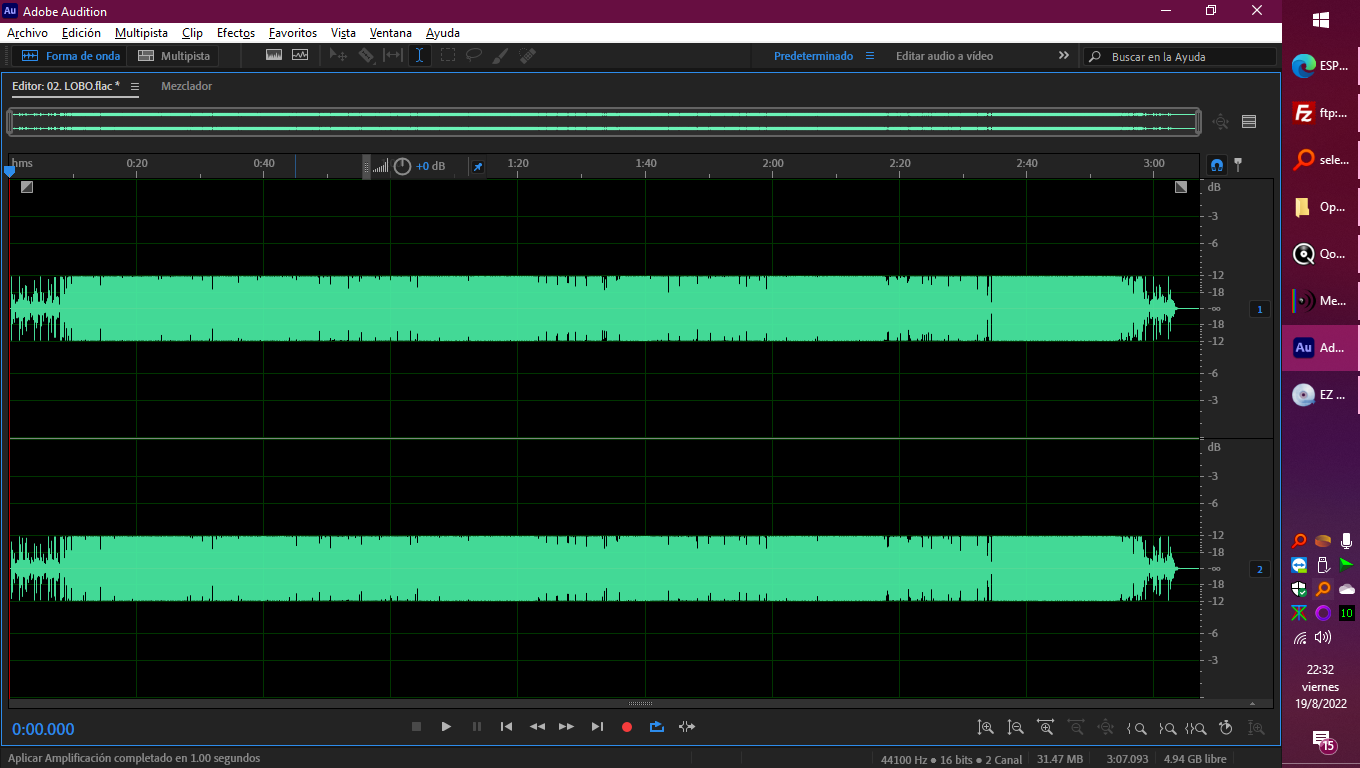Open the Efectos menu

(236, 33)
